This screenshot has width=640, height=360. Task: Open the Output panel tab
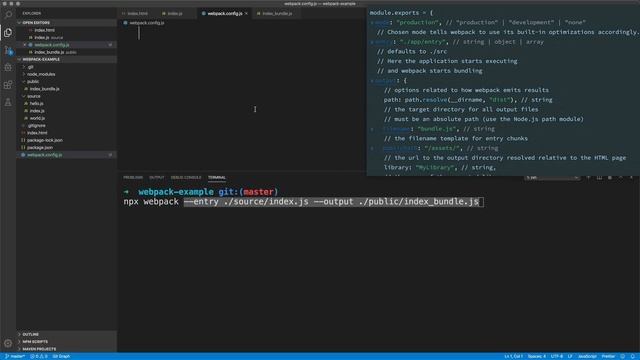tap(156, 178)
